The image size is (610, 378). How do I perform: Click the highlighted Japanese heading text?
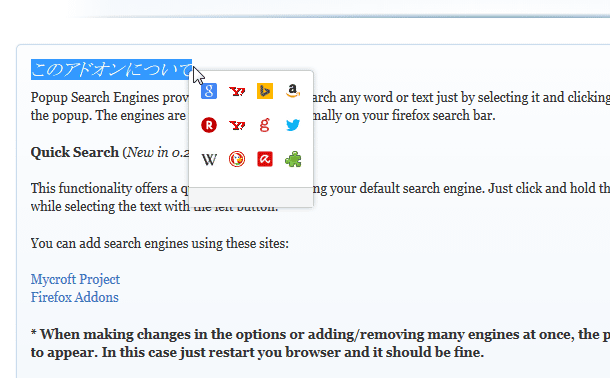click(111, 70)
